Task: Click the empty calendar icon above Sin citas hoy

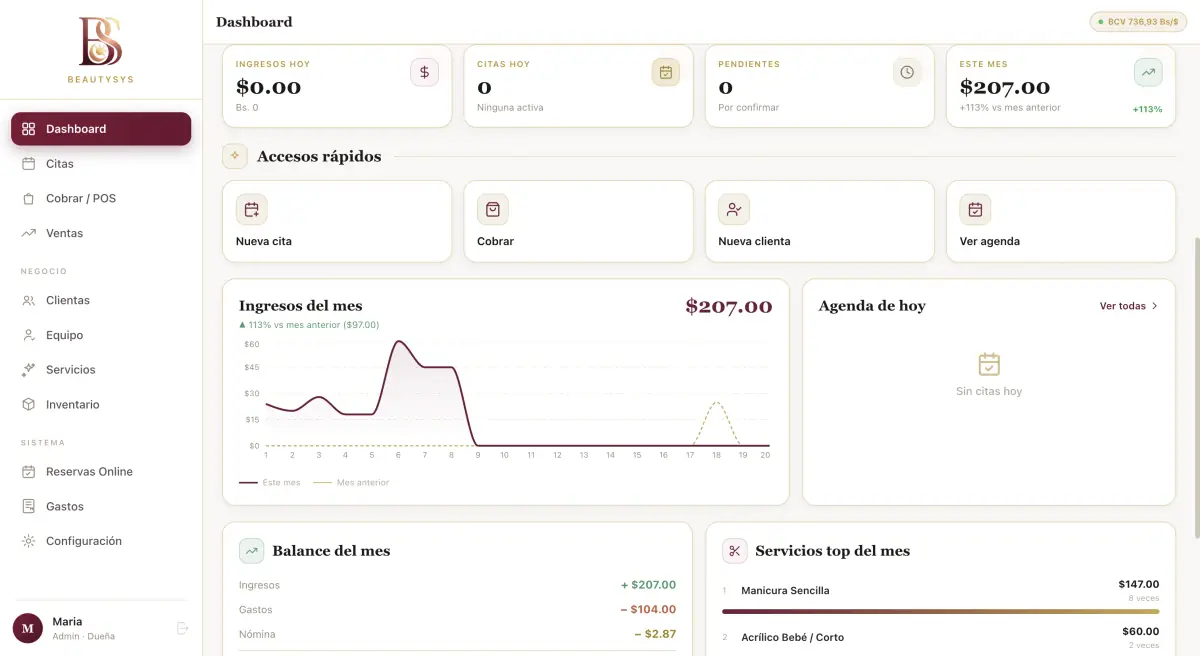Action: (989, 364)
